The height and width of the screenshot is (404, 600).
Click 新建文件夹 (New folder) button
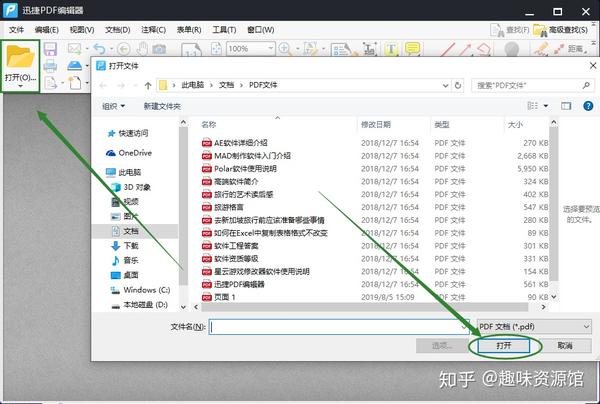(x=162, y=106)
